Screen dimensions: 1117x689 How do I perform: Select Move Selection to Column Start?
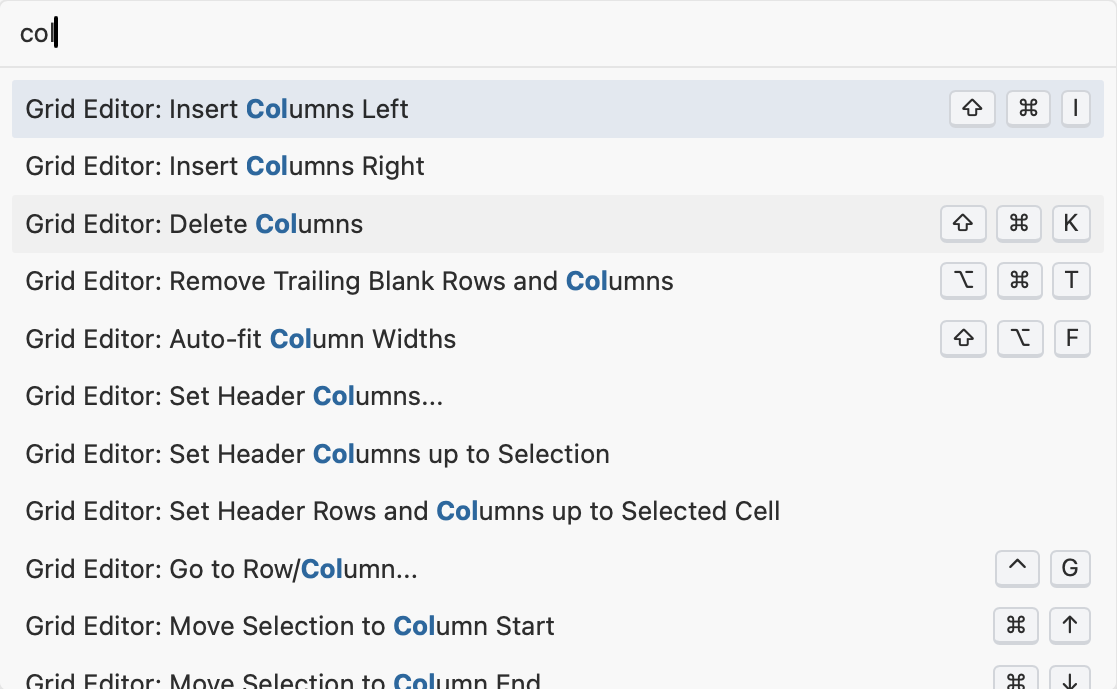[558, 626]
